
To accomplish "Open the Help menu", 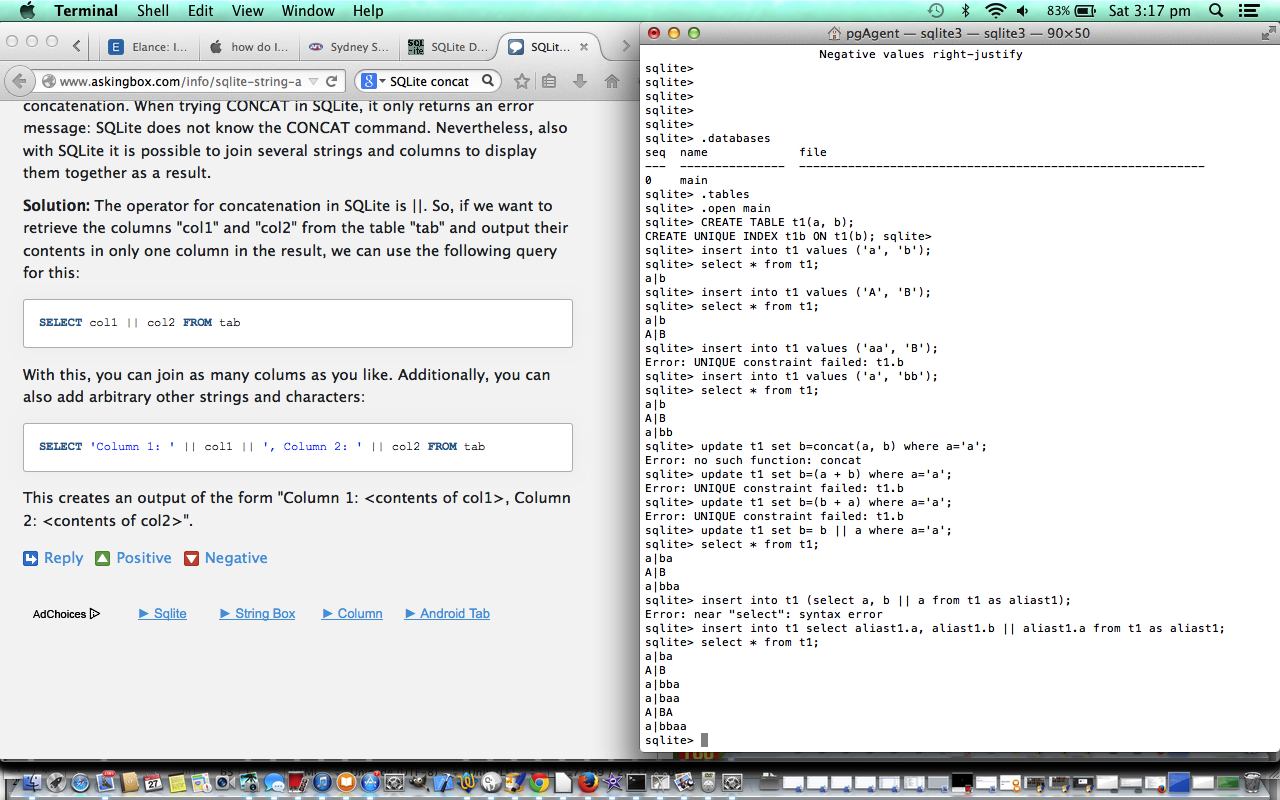I will 368,11.
